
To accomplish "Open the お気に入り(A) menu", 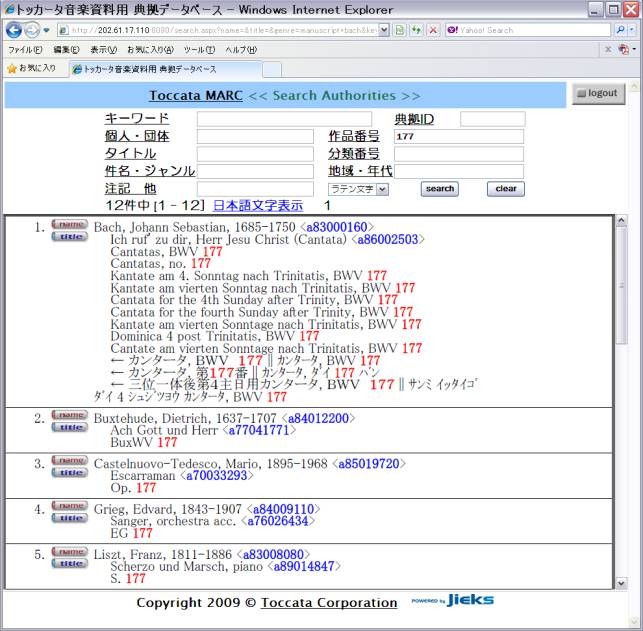I will [150, 50].
